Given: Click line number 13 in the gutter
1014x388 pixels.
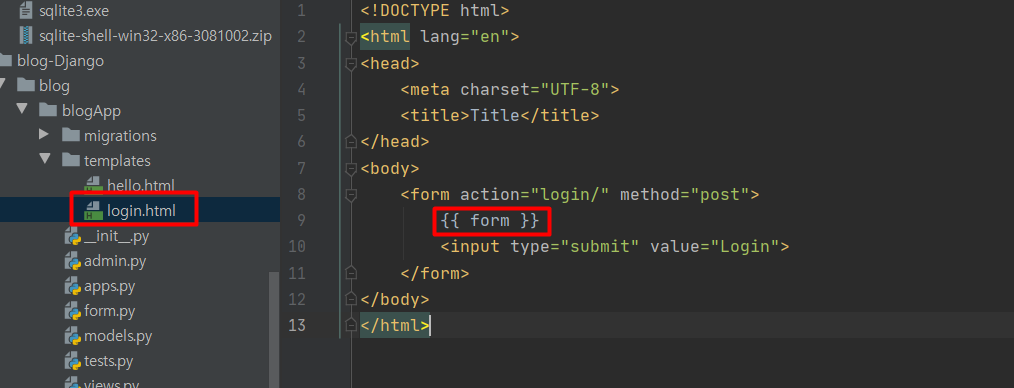Looking at the screenshot, I should [296, 325].
